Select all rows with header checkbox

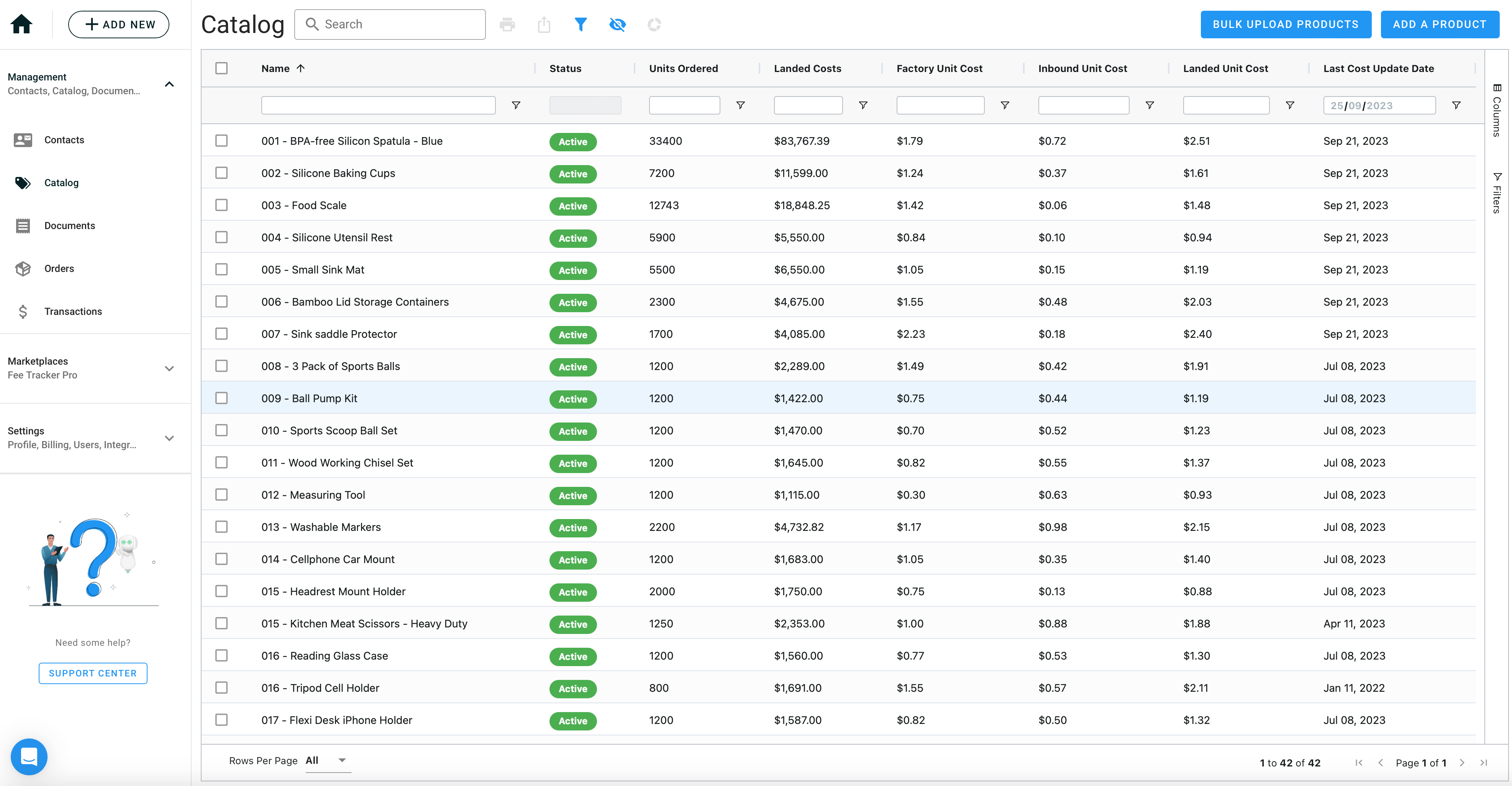click(221, 68)
